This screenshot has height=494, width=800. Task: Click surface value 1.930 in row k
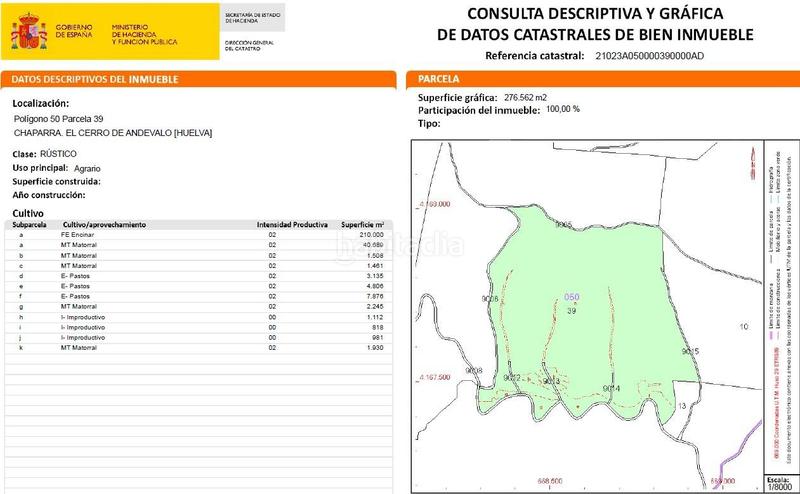375,348
